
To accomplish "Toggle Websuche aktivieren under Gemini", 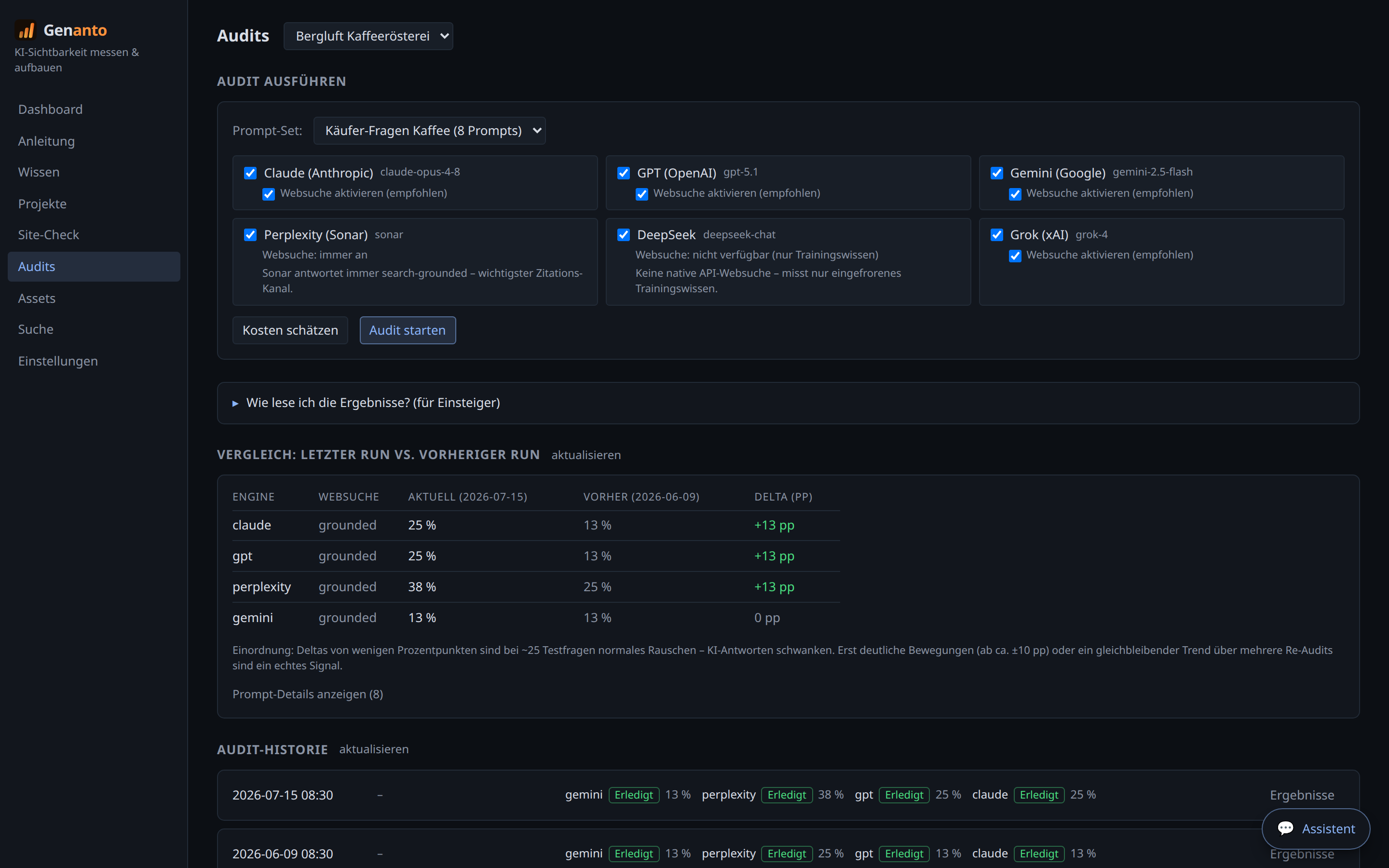I will click(x=1015, y=194).
